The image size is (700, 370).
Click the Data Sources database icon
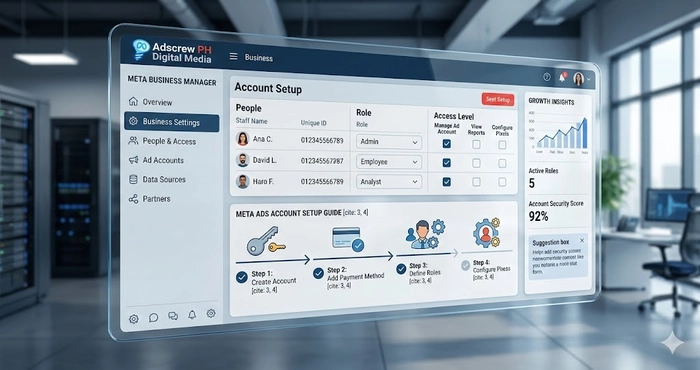point(133,179)
